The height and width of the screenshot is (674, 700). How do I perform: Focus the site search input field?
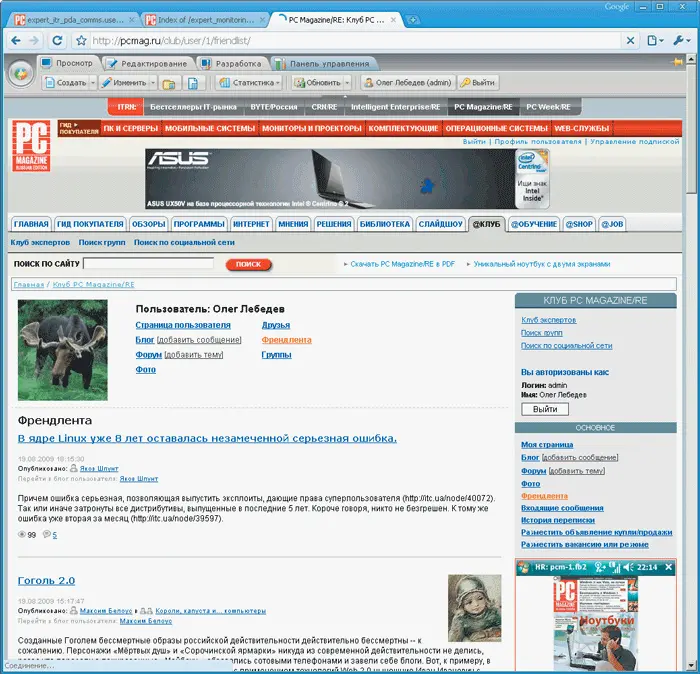tap(149, 264)
